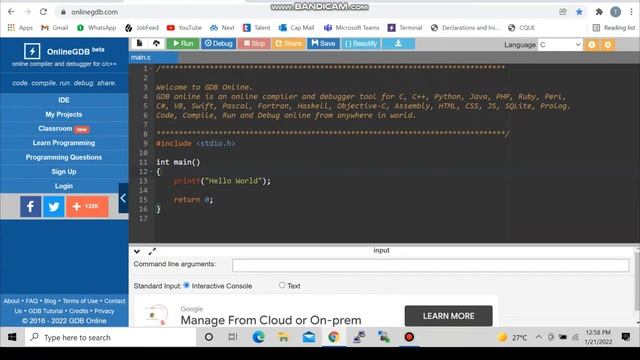
Task: Open editor settings gear icon
Action: tap(608, 44)
